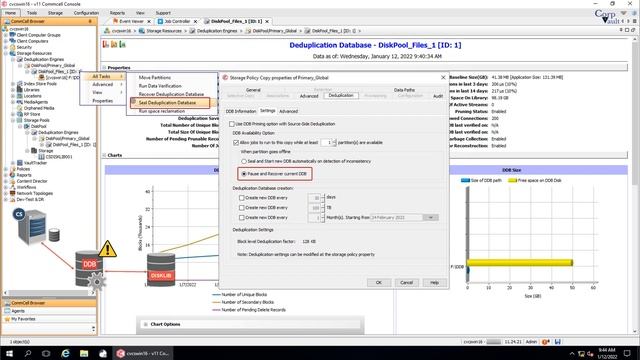Collapse the Properties section
Viewport: 640px width, 360px height.
(104, 68)
